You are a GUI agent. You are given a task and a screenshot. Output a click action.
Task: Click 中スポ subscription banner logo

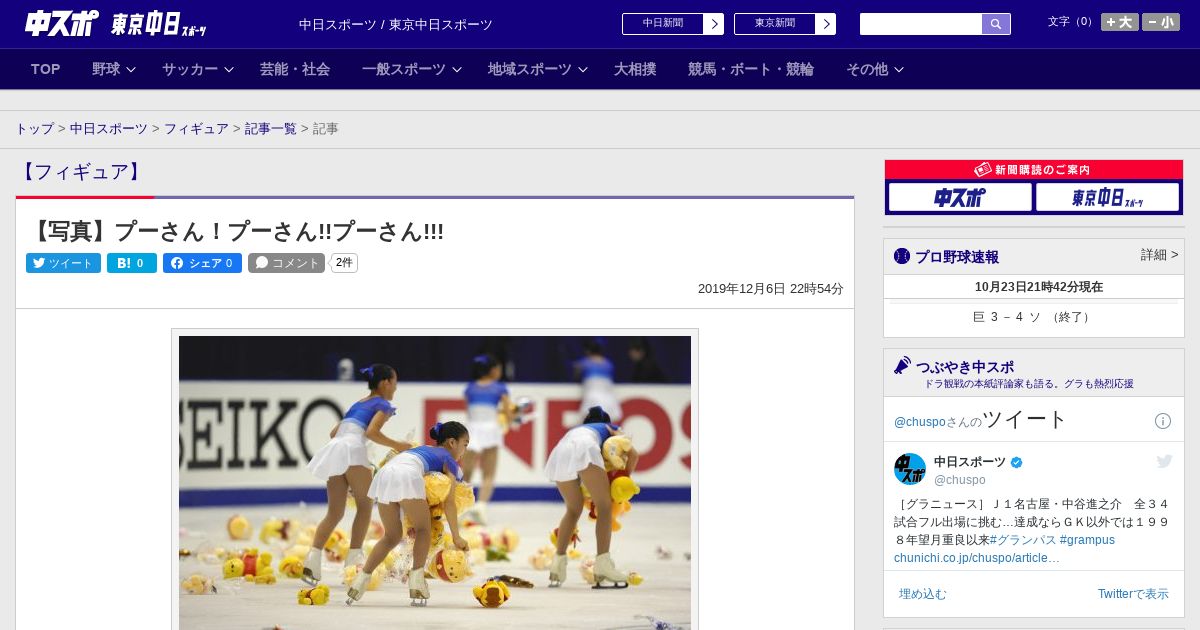tap(960, 197)
